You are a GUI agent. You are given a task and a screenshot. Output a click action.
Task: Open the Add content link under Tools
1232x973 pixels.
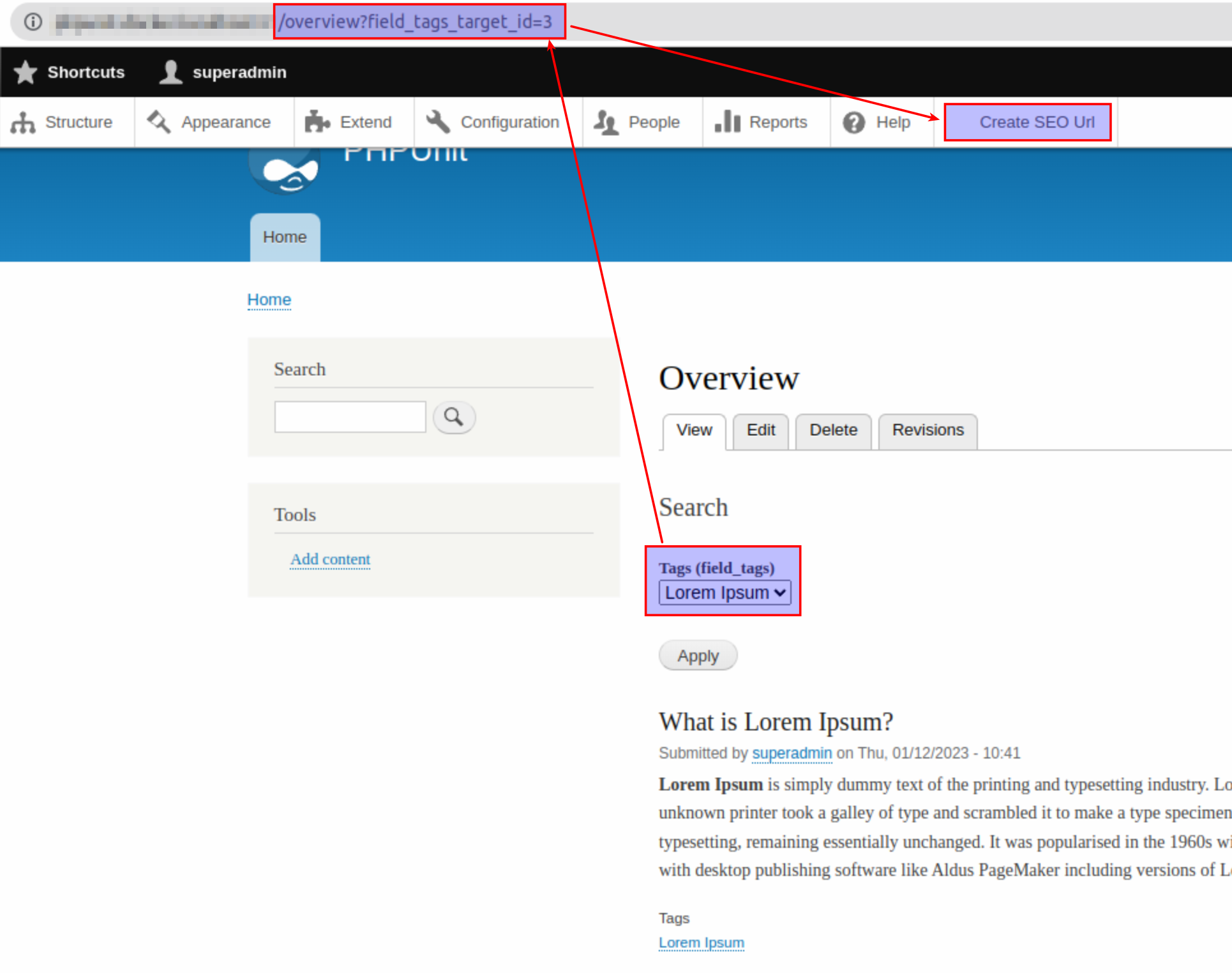tap(330, 559)
